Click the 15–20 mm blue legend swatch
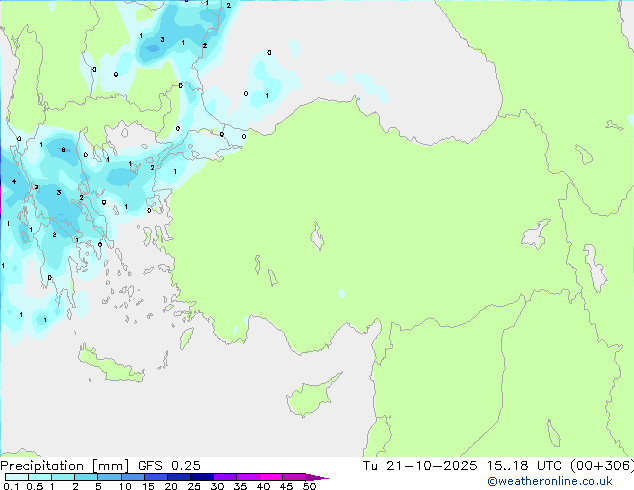This screenshot has width=634, height=490. pos(155,477)
